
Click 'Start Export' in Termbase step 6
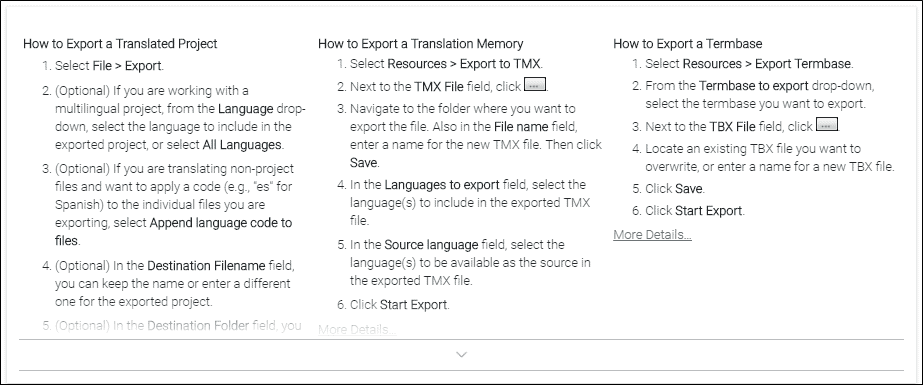click(709, 211)
